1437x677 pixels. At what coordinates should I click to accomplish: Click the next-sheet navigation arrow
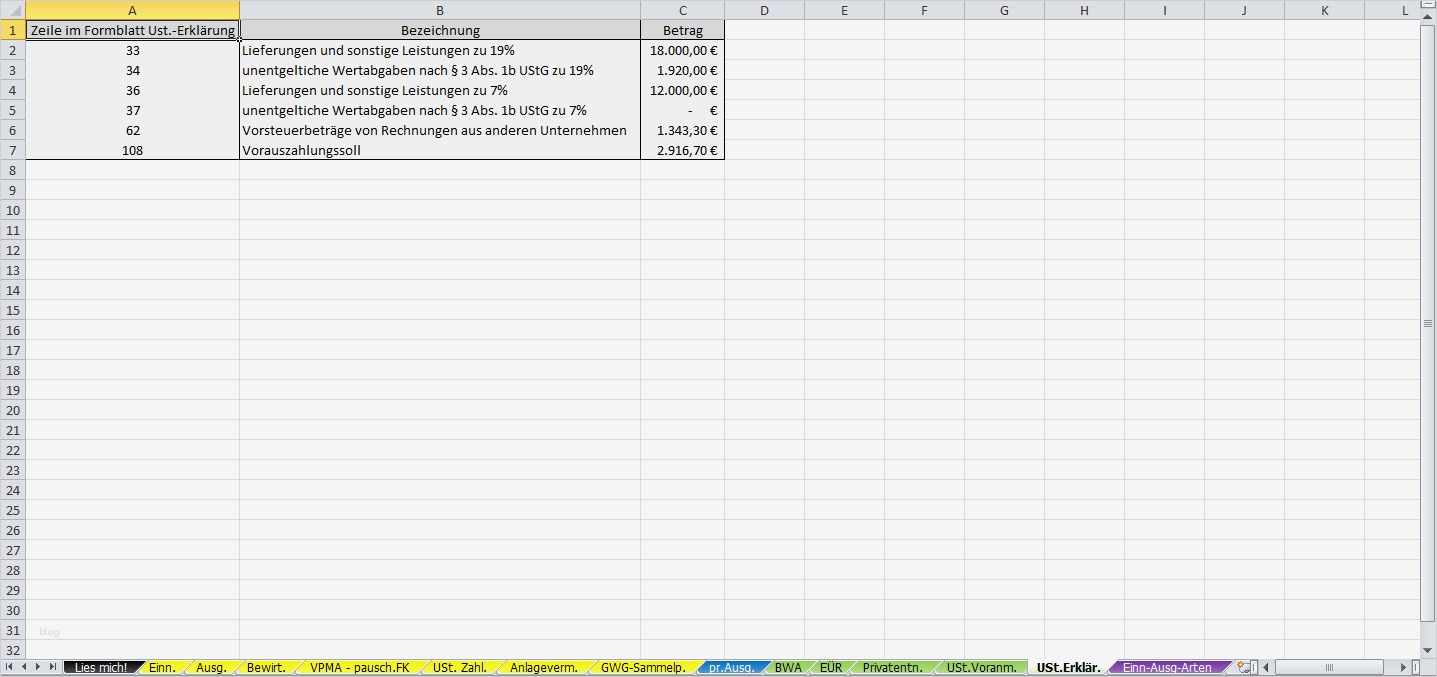tap(38, 667)
